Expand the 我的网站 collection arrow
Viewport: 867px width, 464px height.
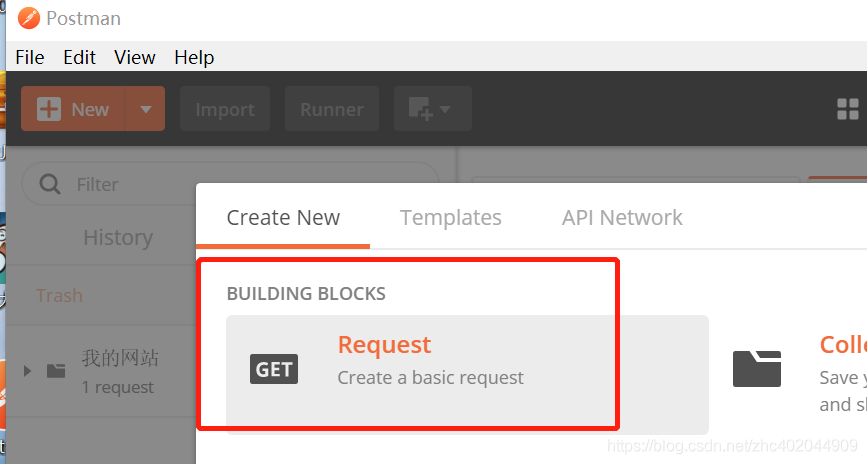27,370
